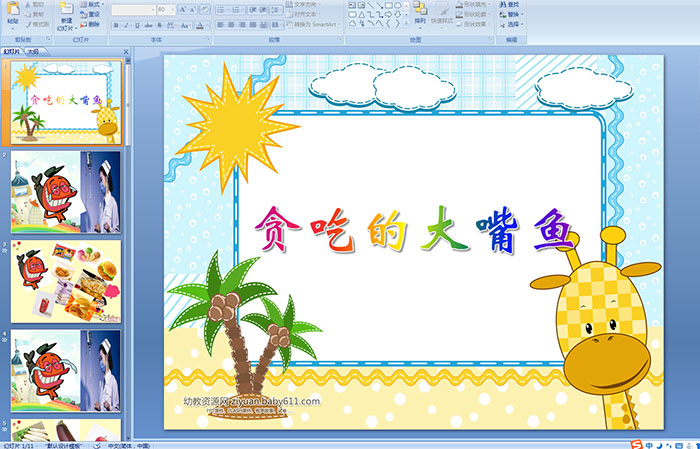Viewport: 700px width, 449px height.
Task: Open the Character Spacing (AV) menu
Action: click(171, 25)
